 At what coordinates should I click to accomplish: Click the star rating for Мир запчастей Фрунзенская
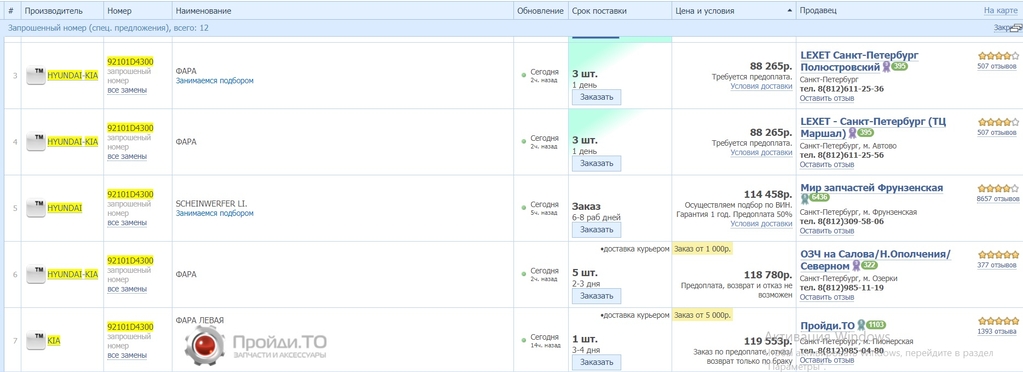998,189
